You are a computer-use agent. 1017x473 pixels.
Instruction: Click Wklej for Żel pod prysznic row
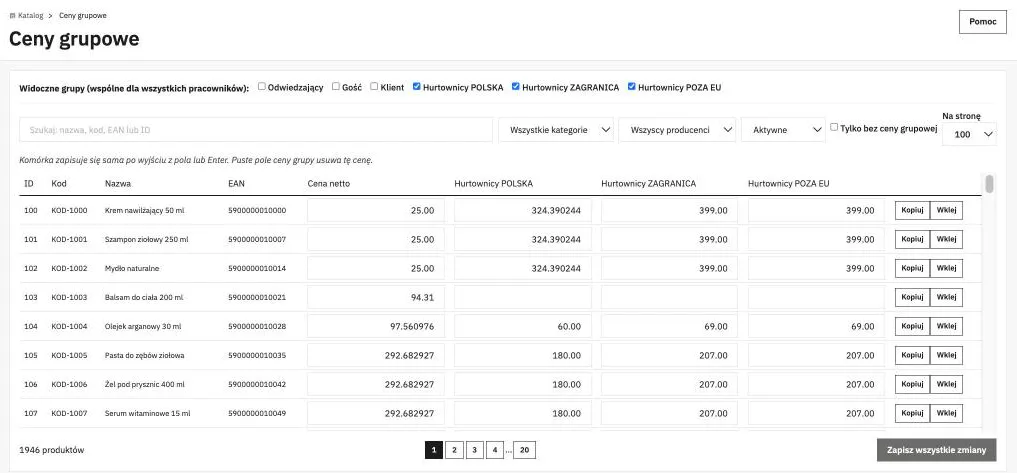pos(946,384)
